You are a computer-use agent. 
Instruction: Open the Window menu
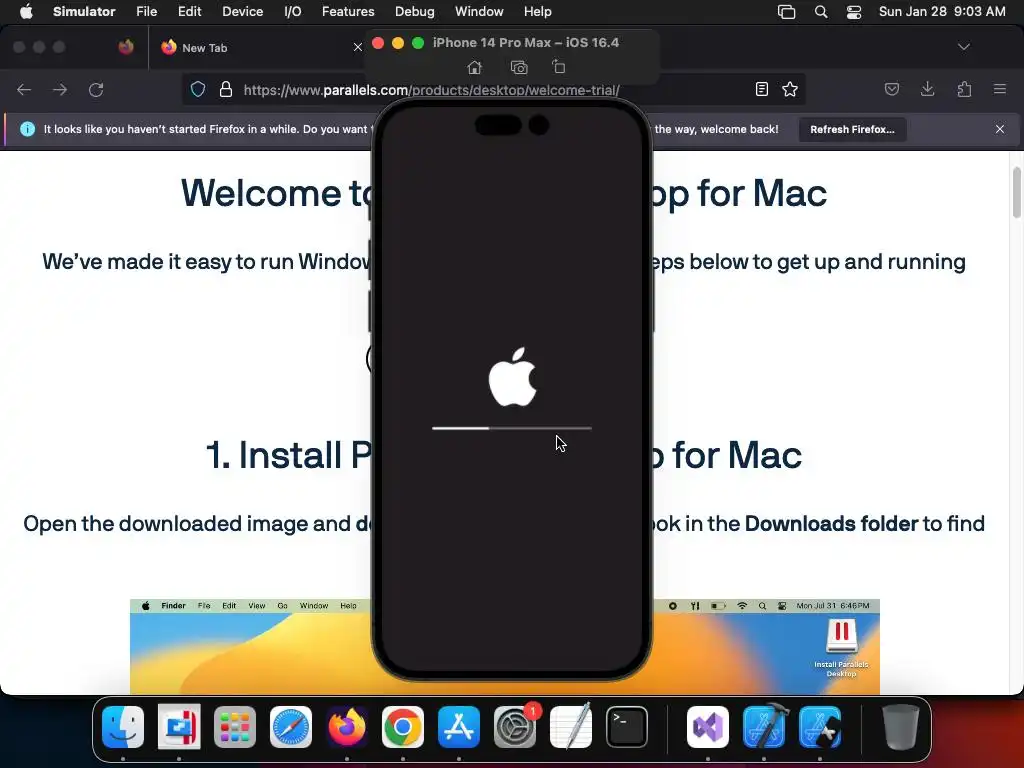click(479, 12)
